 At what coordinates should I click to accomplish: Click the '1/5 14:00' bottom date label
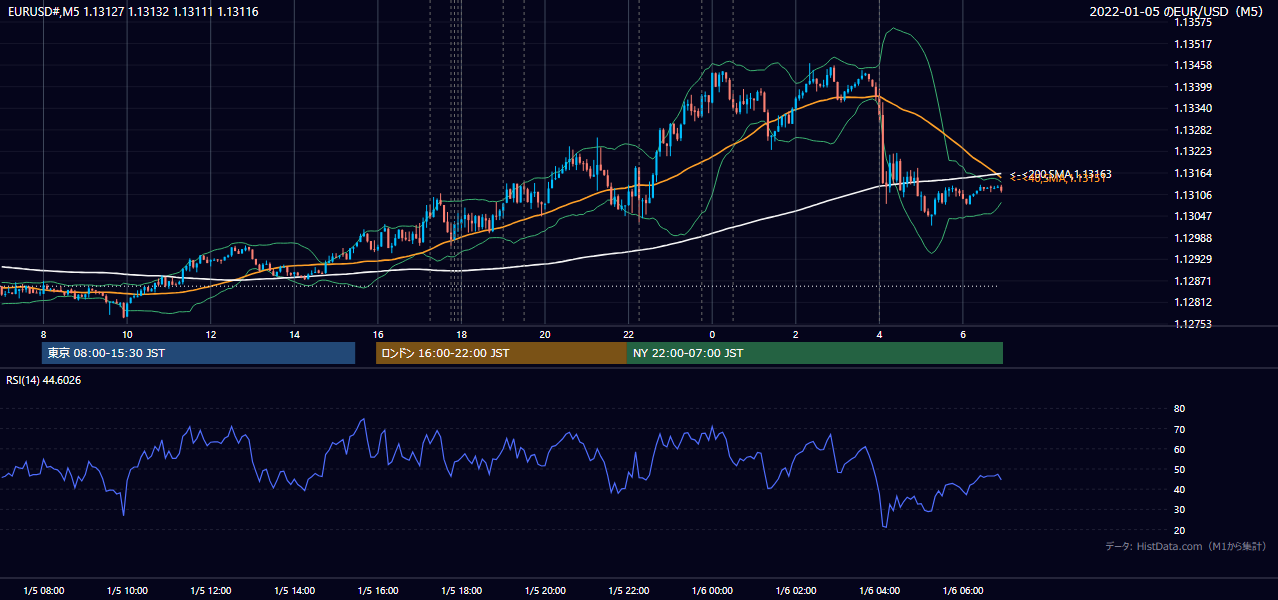(x=294, y=590)
